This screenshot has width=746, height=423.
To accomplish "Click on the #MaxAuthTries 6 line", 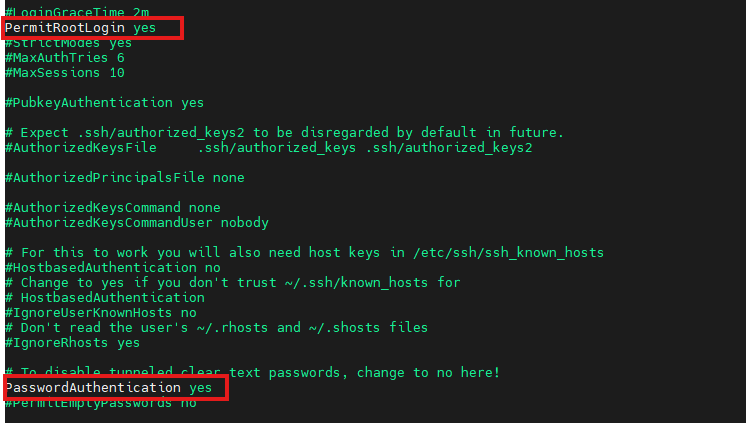I will [x=64, y=58].
